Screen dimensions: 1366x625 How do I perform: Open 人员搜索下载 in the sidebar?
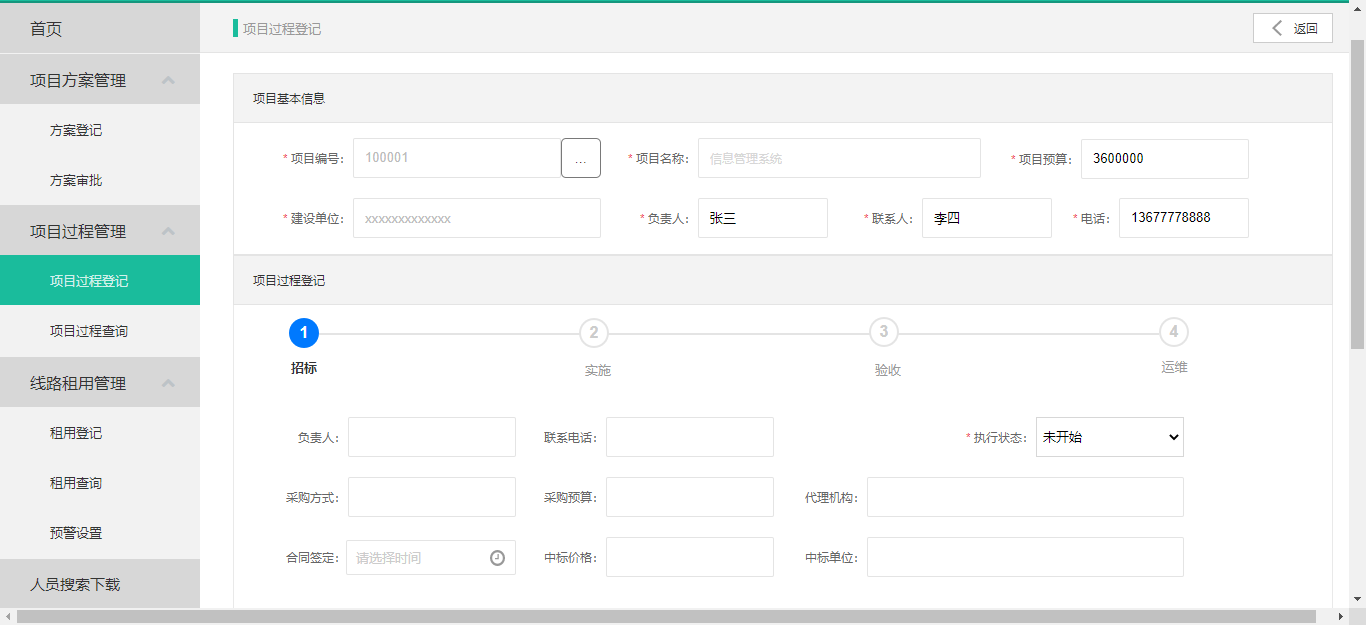coord(100,584)
